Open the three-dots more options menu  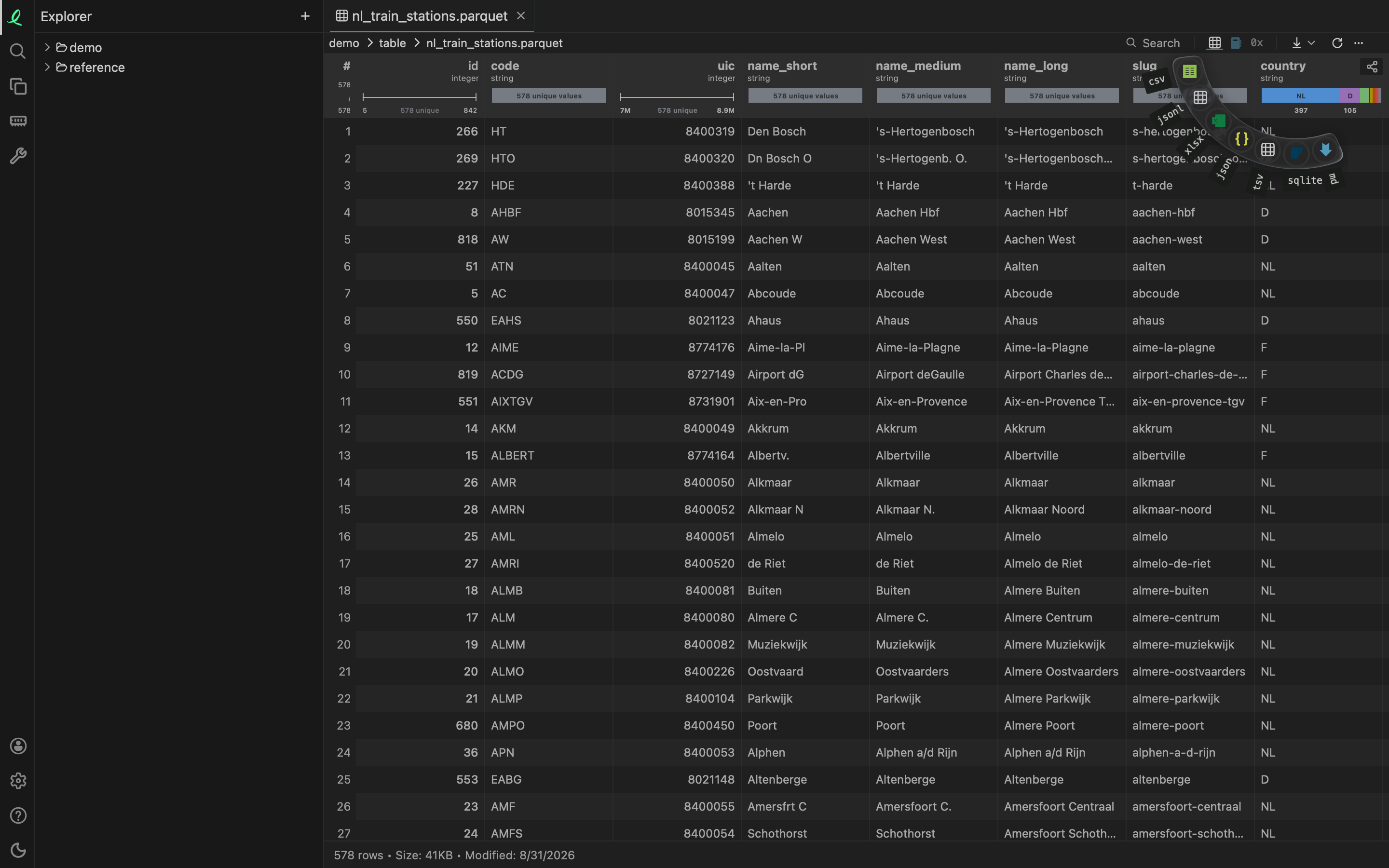1359,43
